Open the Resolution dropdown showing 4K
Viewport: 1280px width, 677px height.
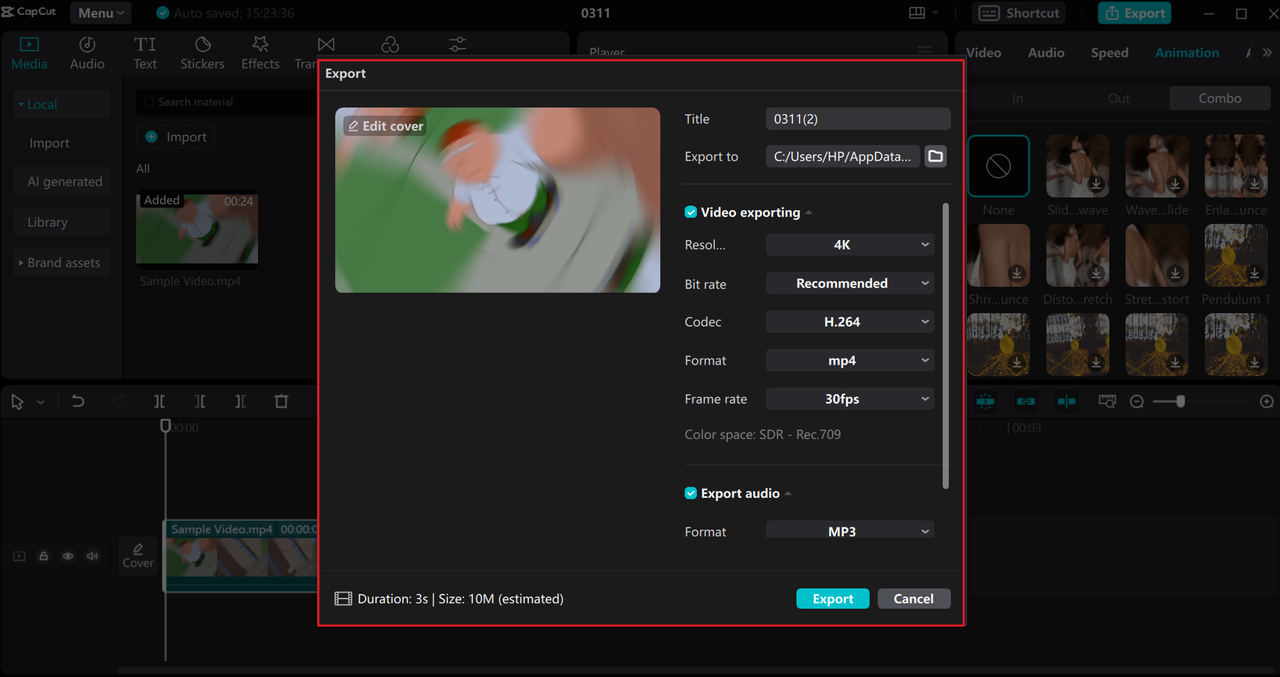pos(850,244)
